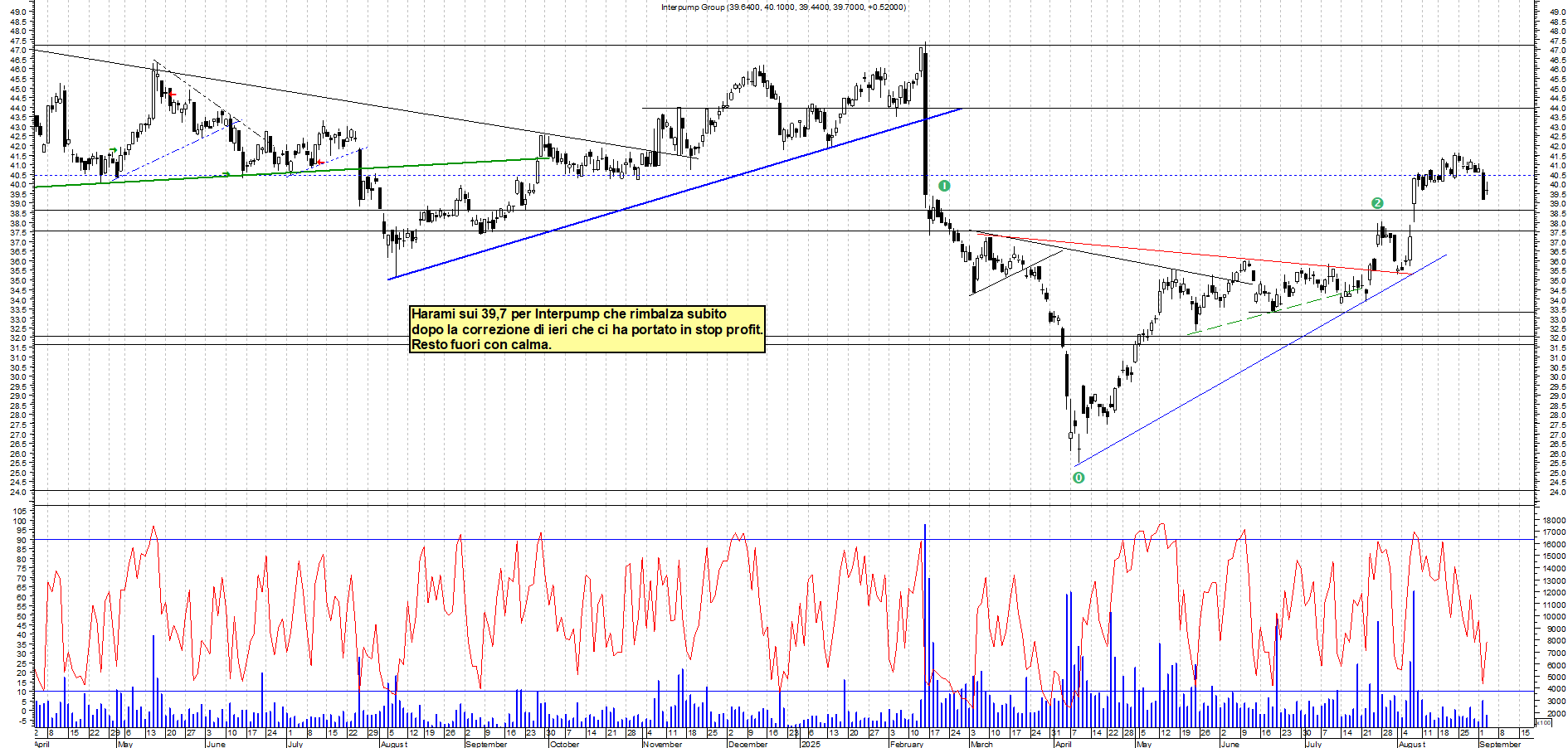The image size is (1568, 748).
Task: Click the March month label
Action: point(981,744)
